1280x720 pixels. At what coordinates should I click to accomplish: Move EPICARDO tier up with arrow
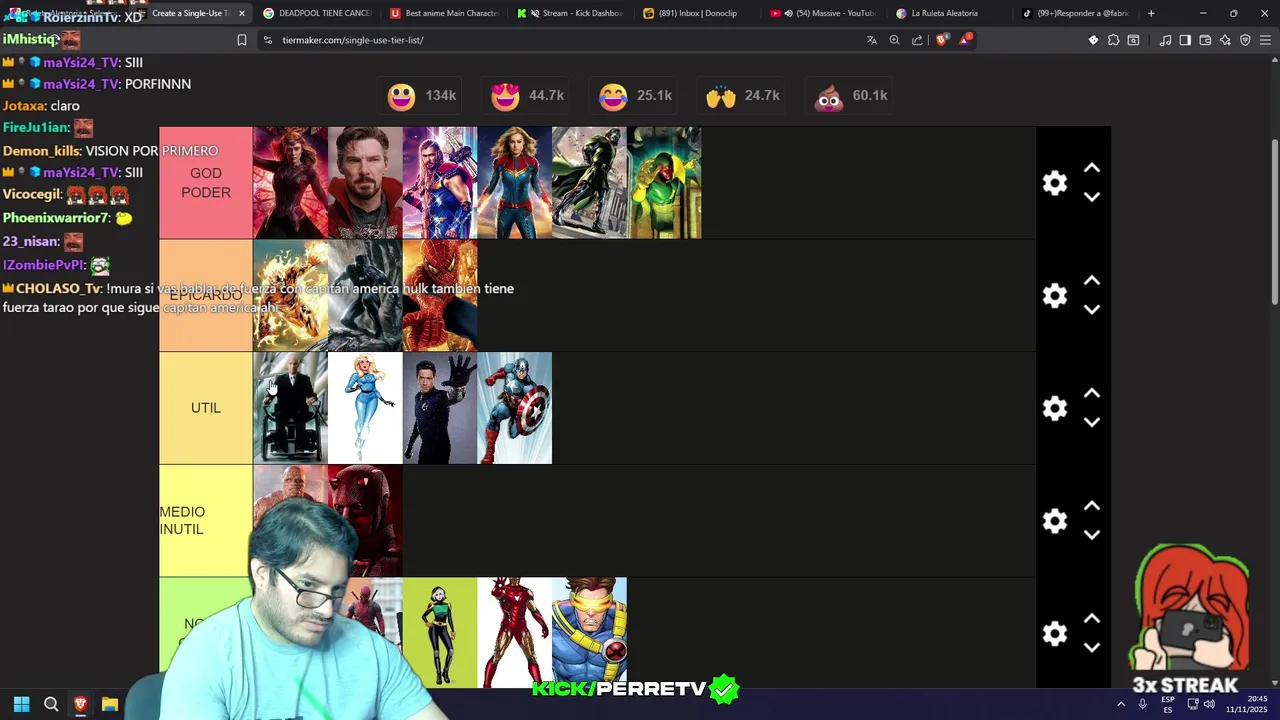tap(1092, 282)
